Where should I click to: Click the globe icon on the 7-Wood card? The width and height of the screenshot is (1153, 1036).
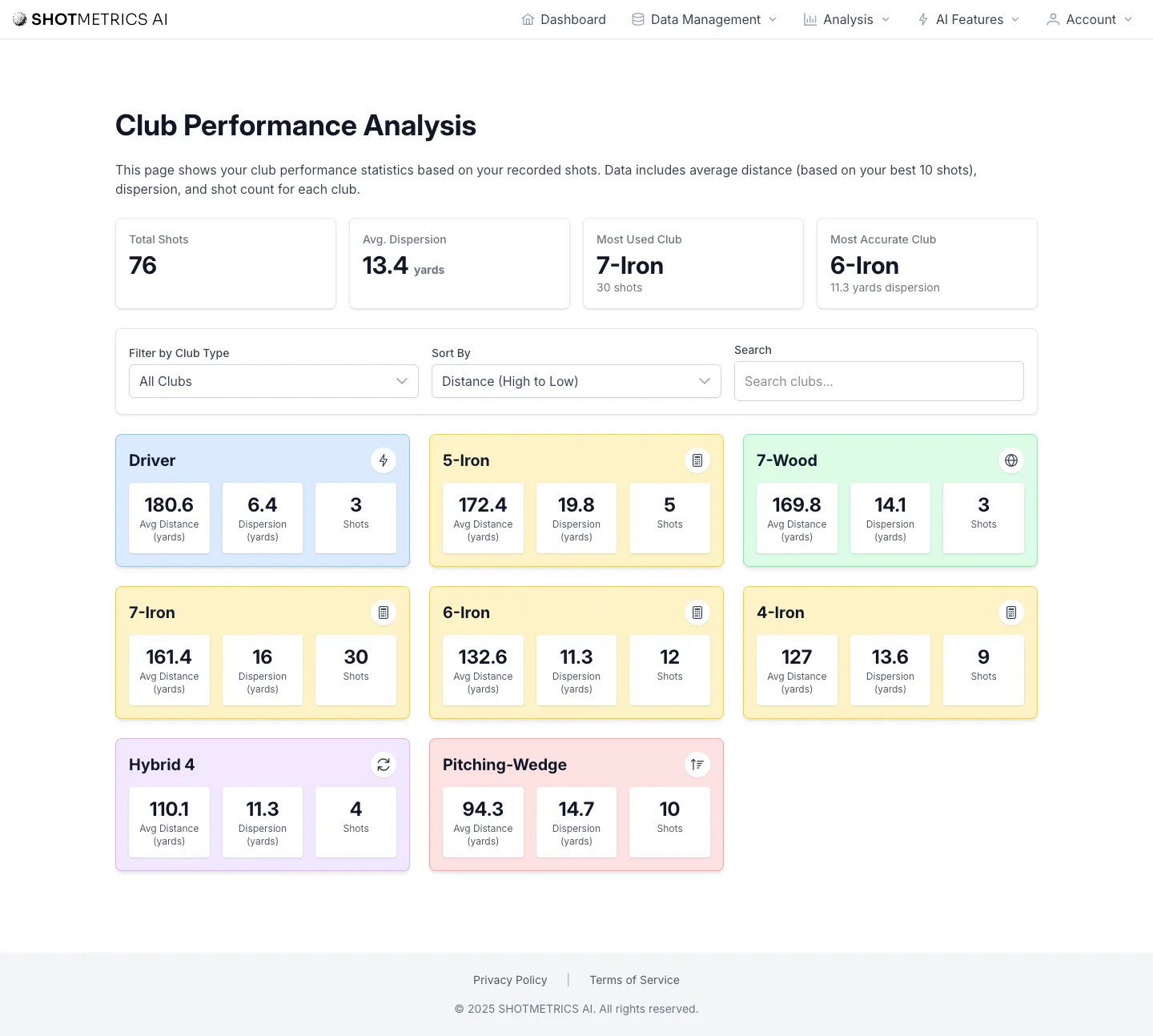(1011, 460)
